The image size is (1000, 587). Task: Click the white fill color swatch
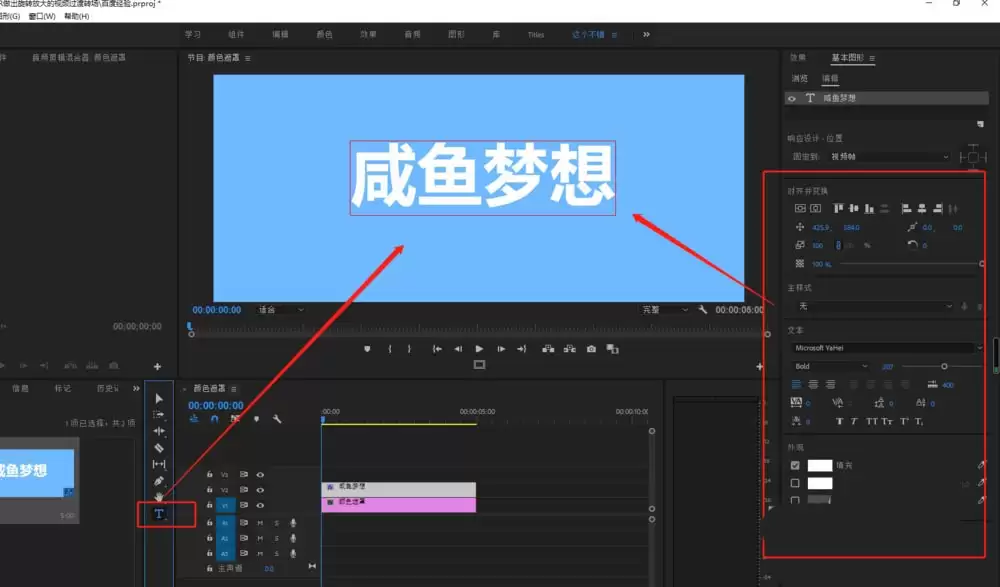820,465
